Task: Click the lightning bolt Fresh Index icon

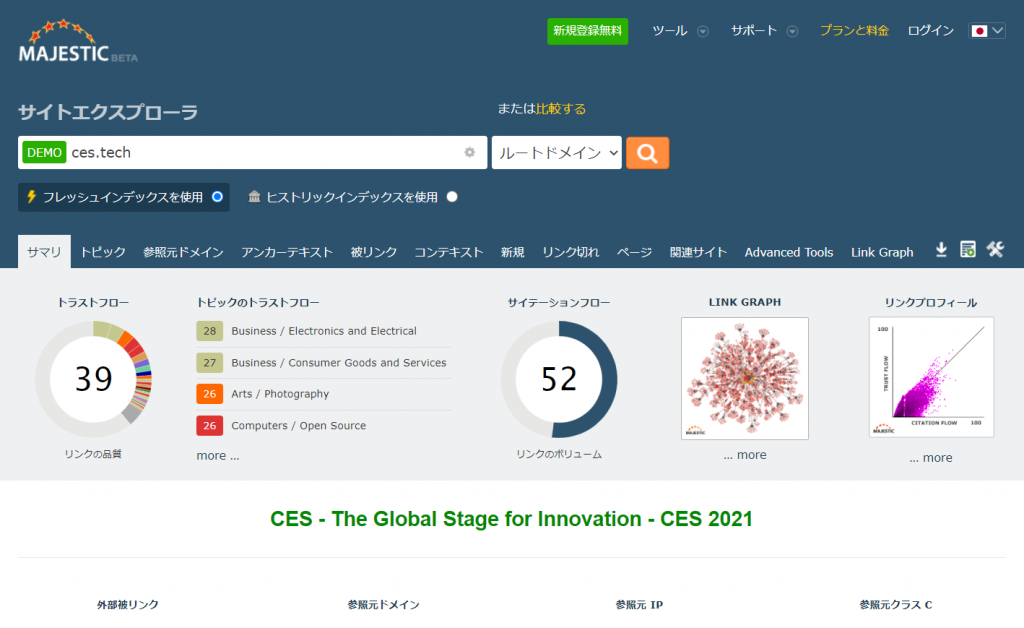Action: [31, 196]
